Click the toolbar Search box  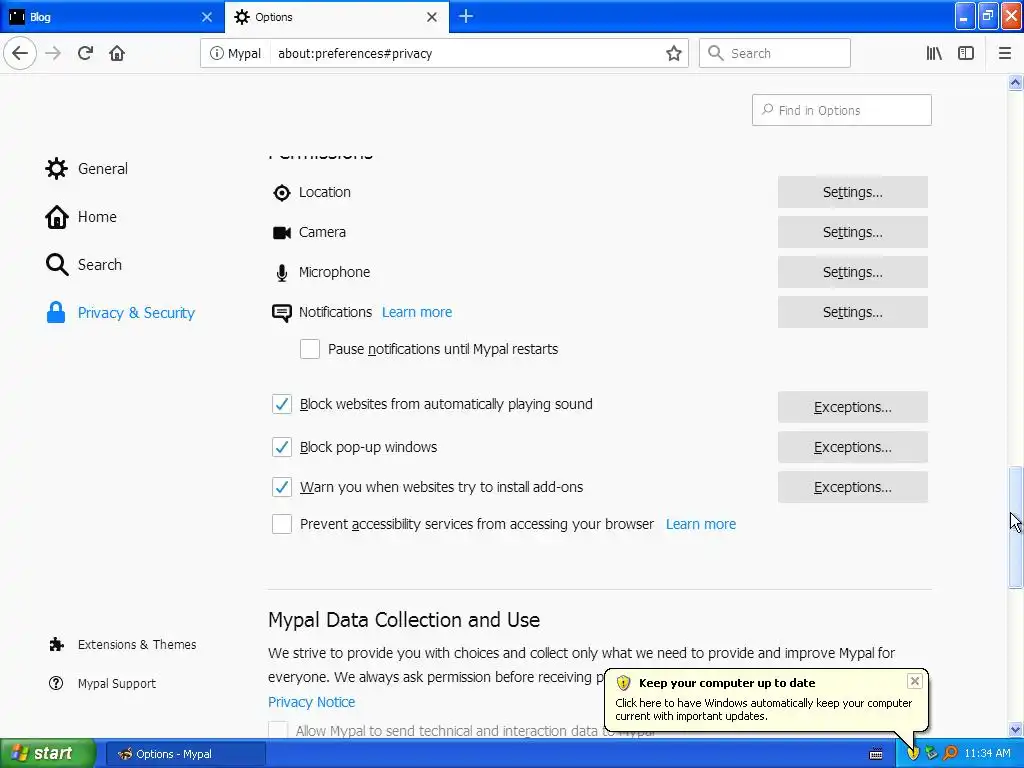point(775,54)
